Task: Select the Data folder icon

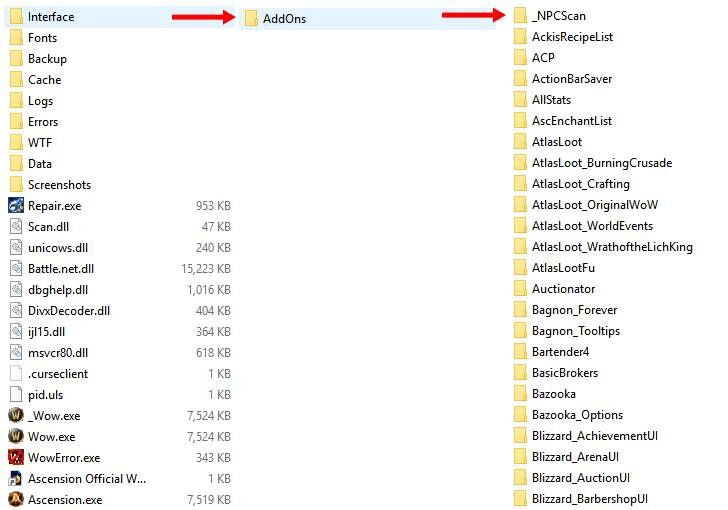Action: pos(16,163)
